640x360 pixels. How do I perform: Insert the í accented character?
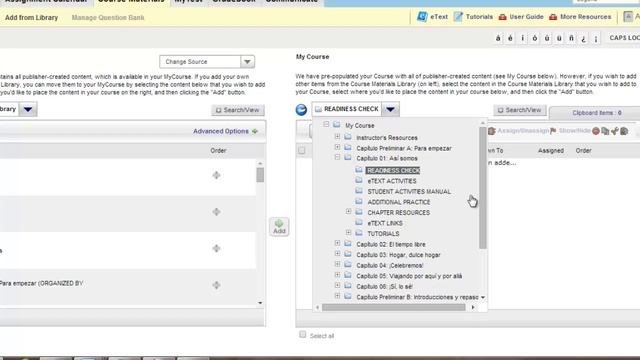522,38
